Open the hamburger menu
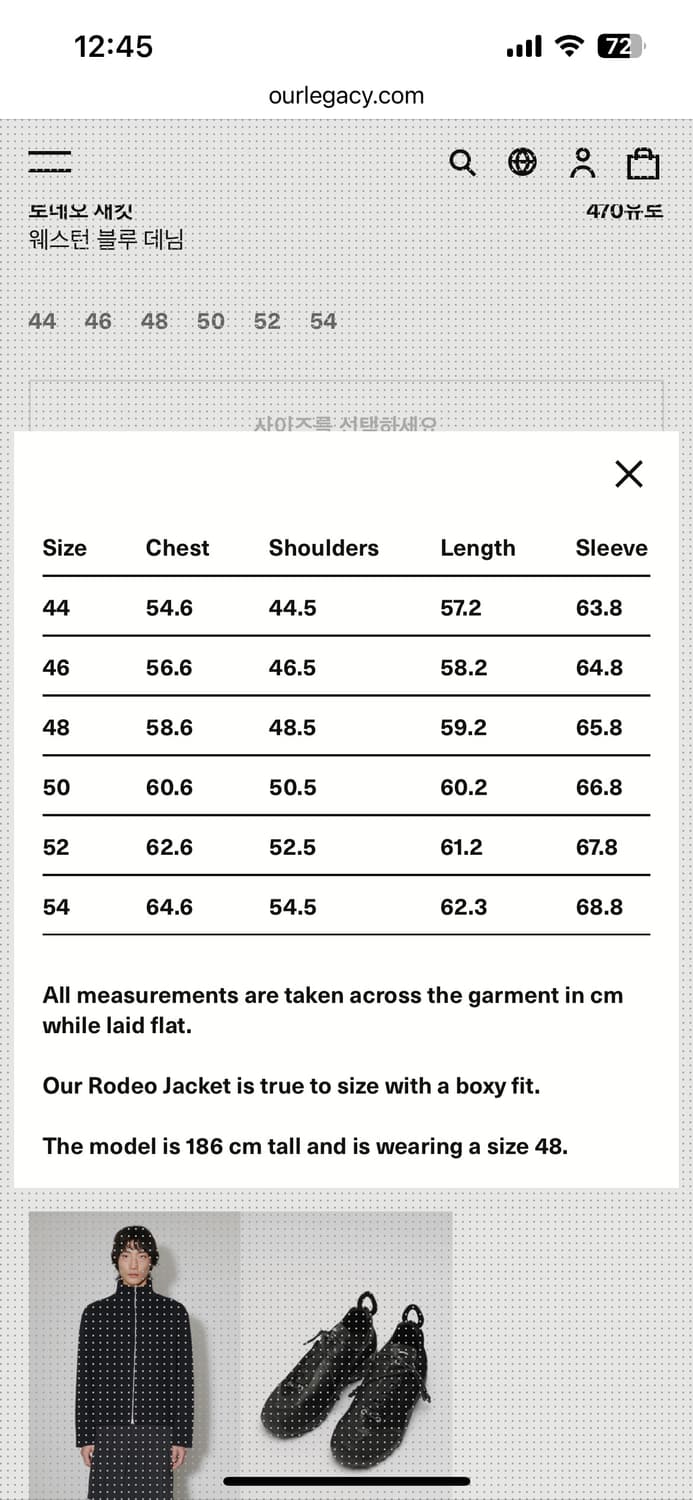The image size is (693, 1500). [50, 162]
